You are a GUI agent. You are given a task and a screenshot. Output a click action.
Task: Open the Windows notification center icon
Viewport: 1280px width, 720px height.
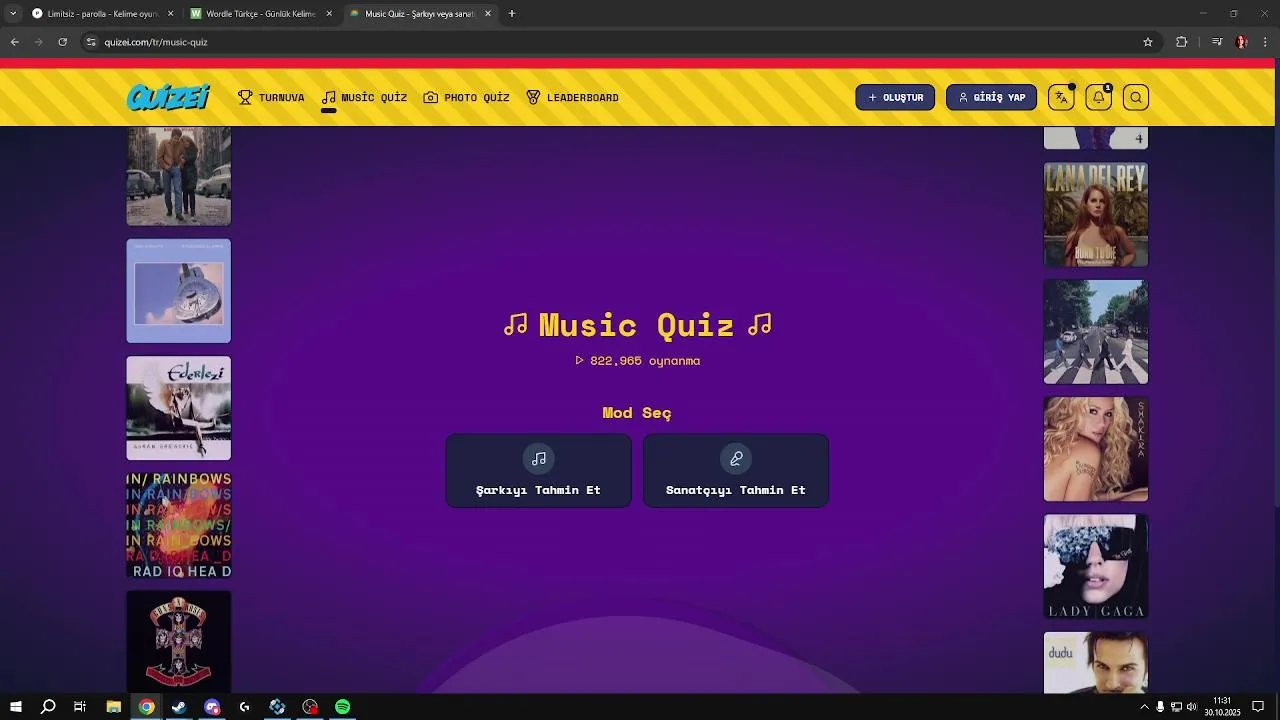coord(1258,707)
